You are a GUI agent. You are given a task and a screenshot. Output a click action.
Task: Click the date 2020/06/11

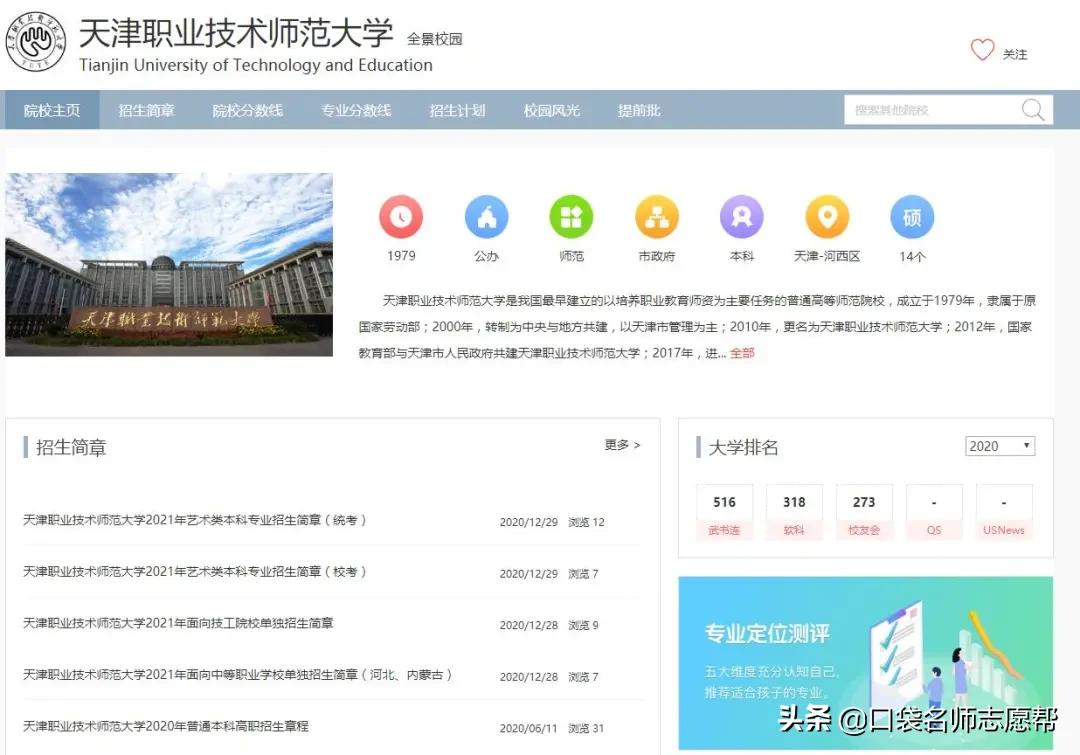528,729
